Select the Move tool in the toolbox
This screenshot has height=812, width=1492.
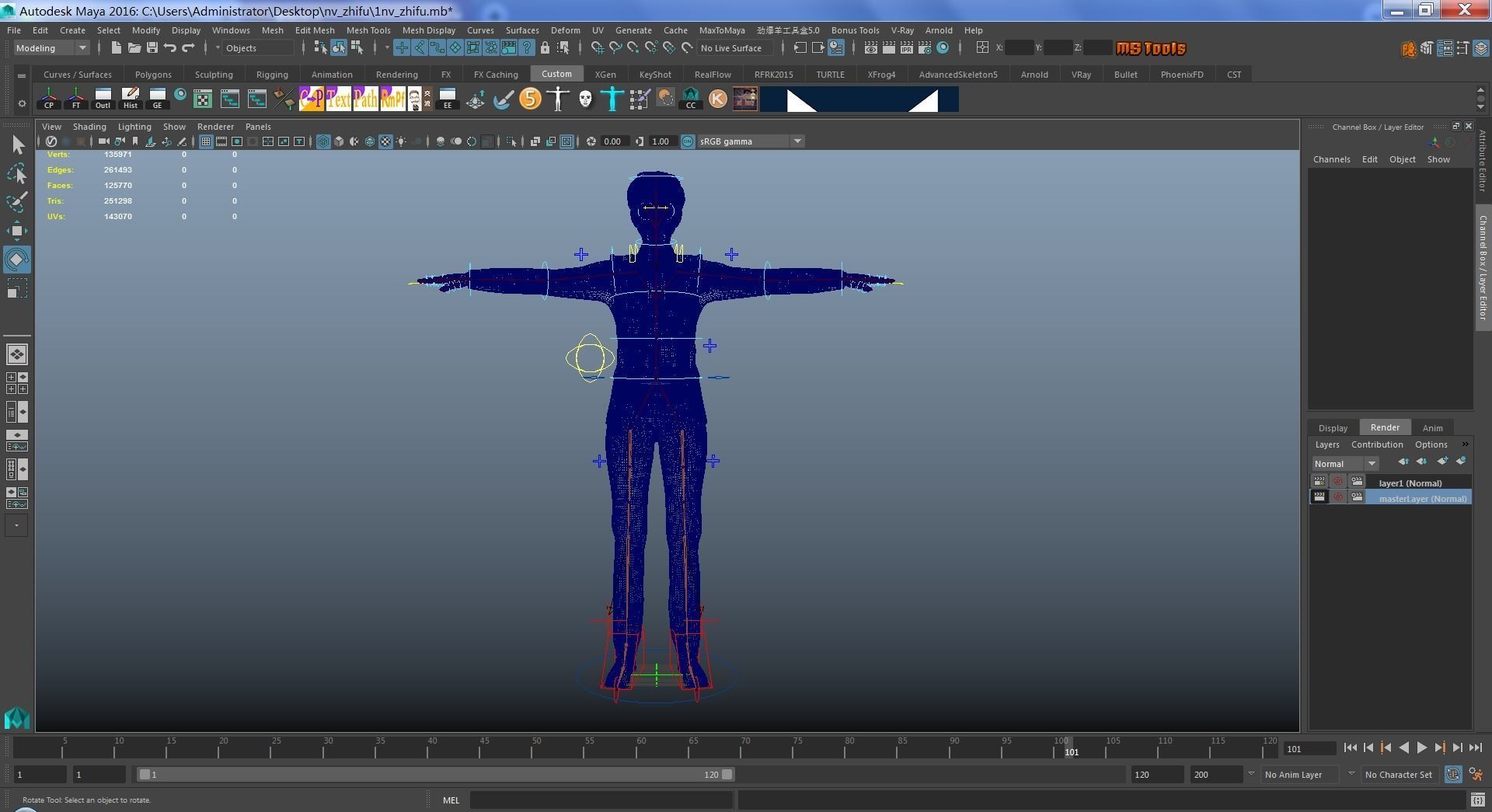(16, 231)
